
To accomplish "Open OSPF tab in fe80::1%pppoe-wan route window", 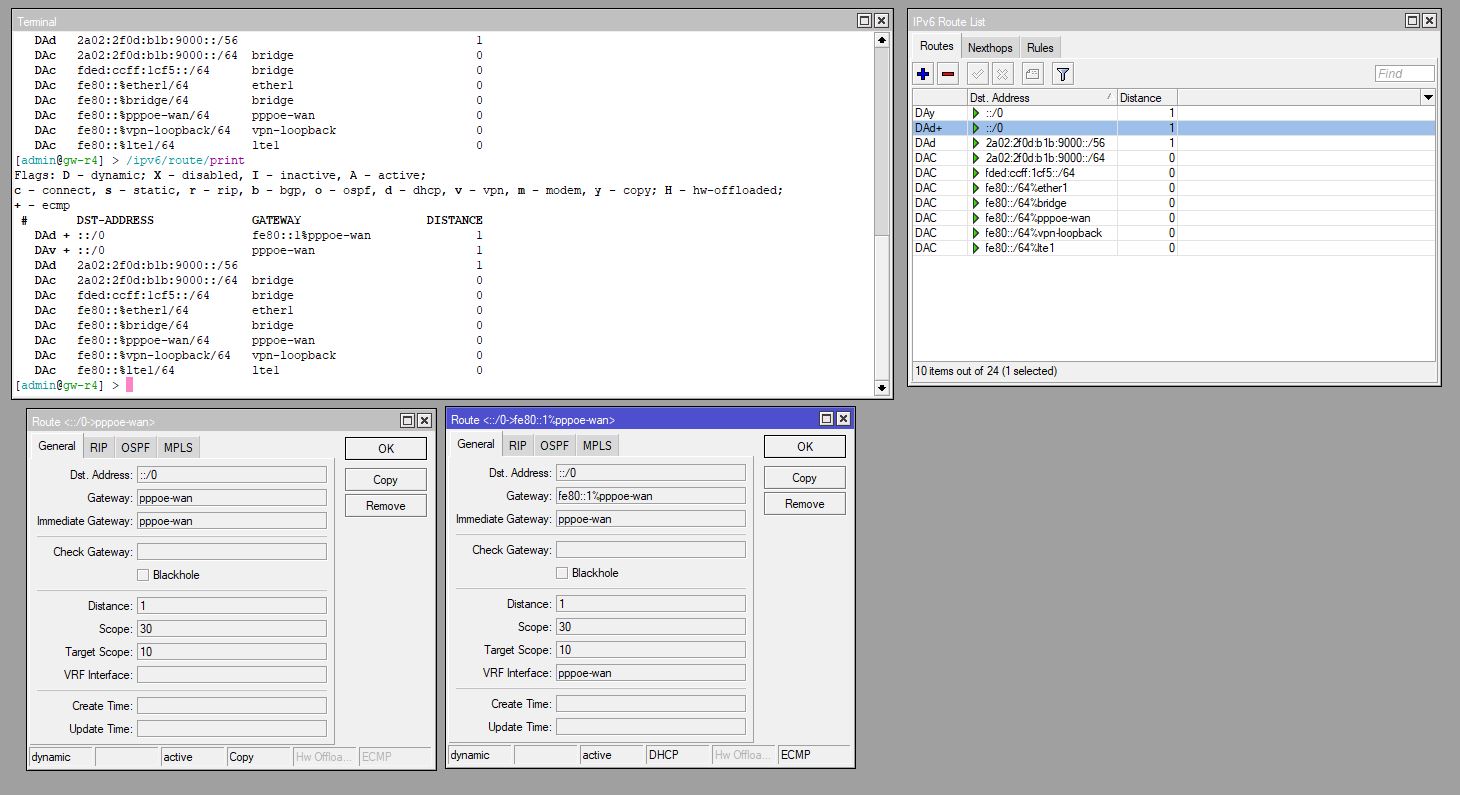I will 554,445.
